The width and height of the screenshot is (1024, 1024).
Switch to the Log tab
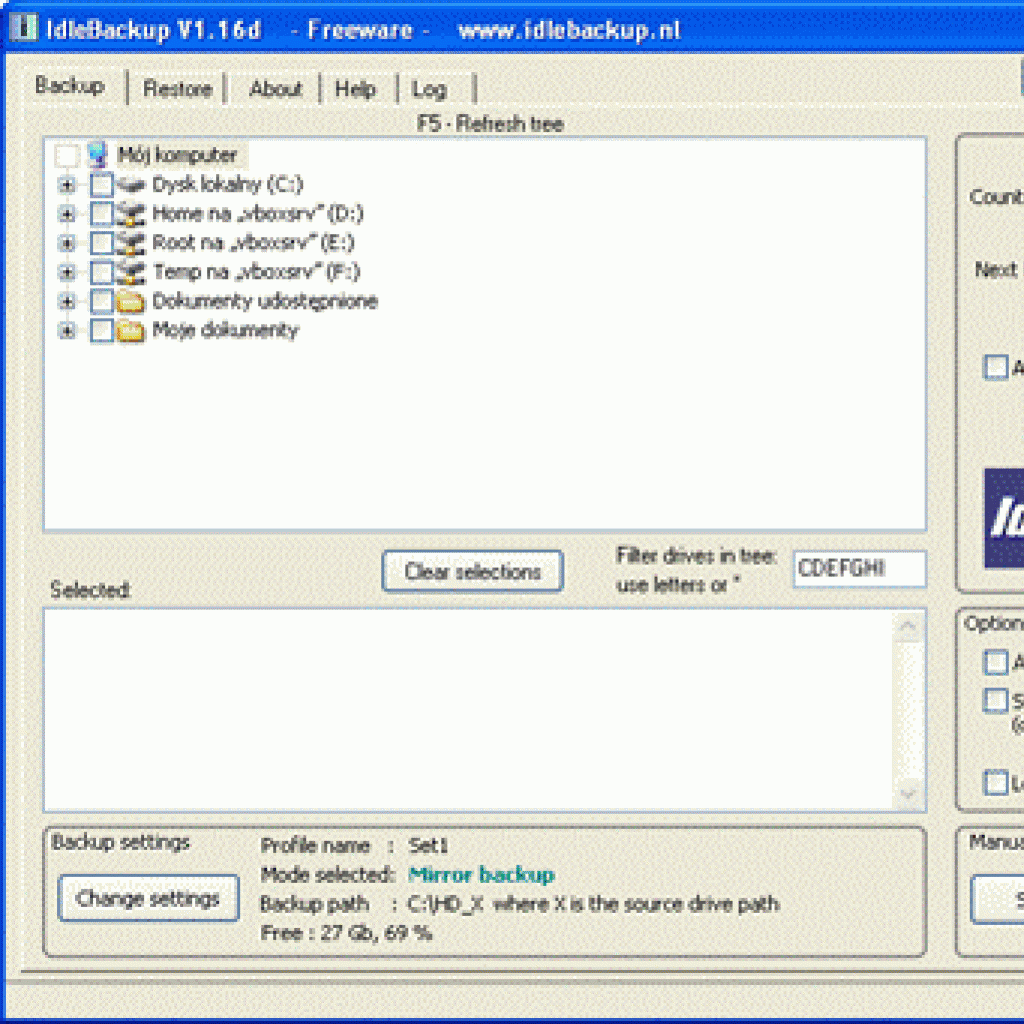[430, 89]
